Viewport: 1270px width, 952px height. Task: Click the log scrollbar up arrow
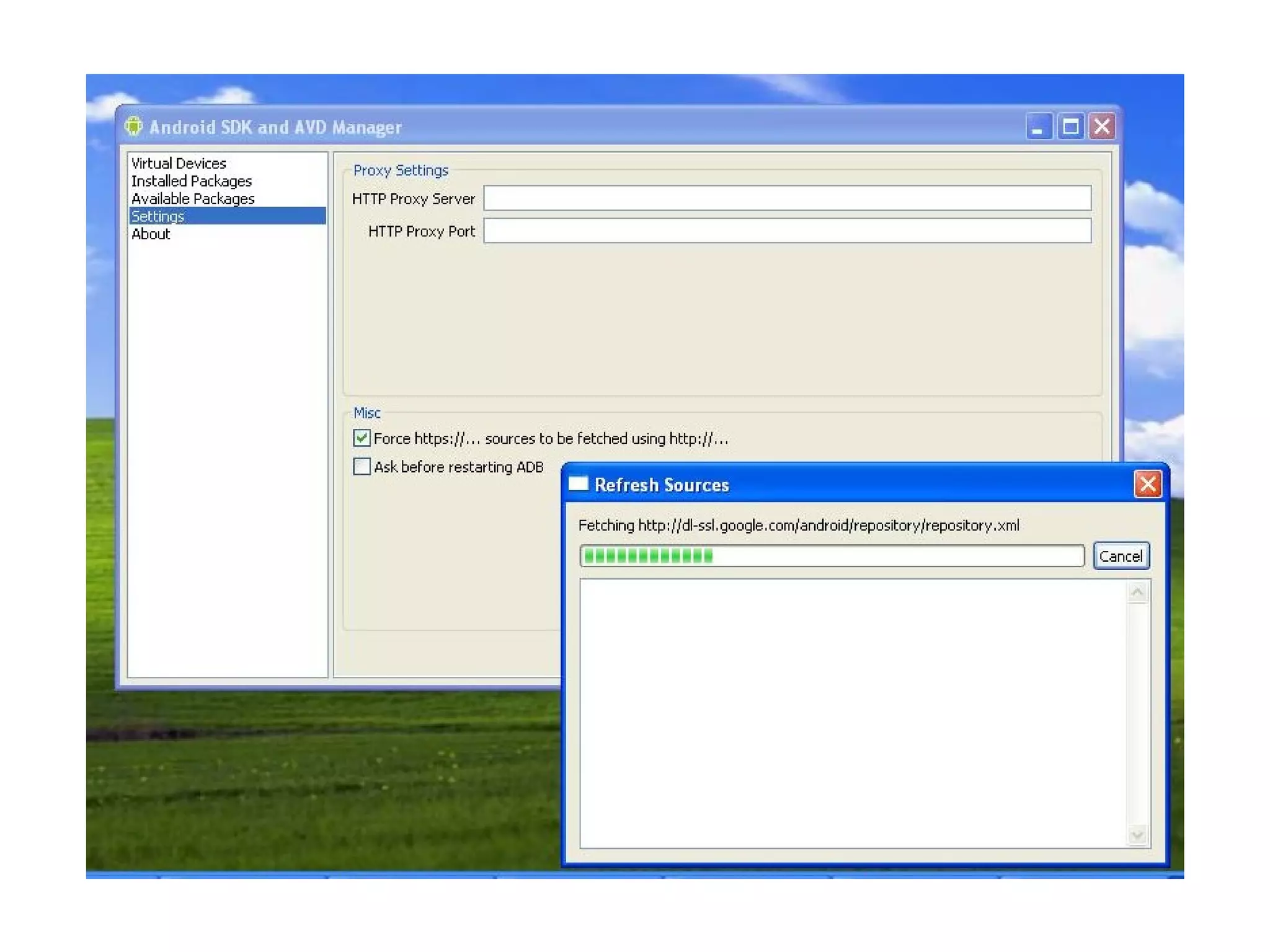[1137, 593]
